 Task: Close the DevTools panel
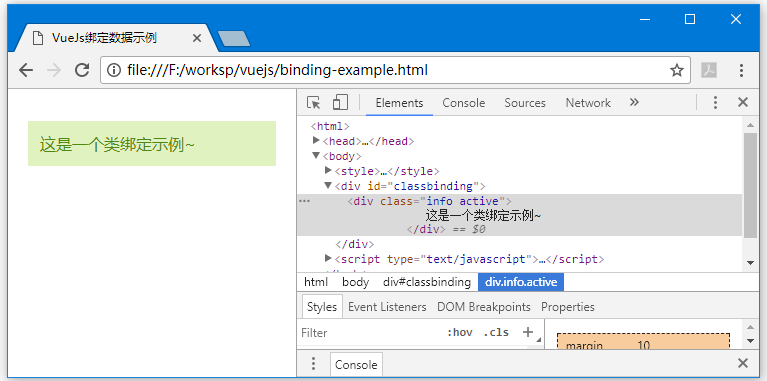(x=743, y=102)
